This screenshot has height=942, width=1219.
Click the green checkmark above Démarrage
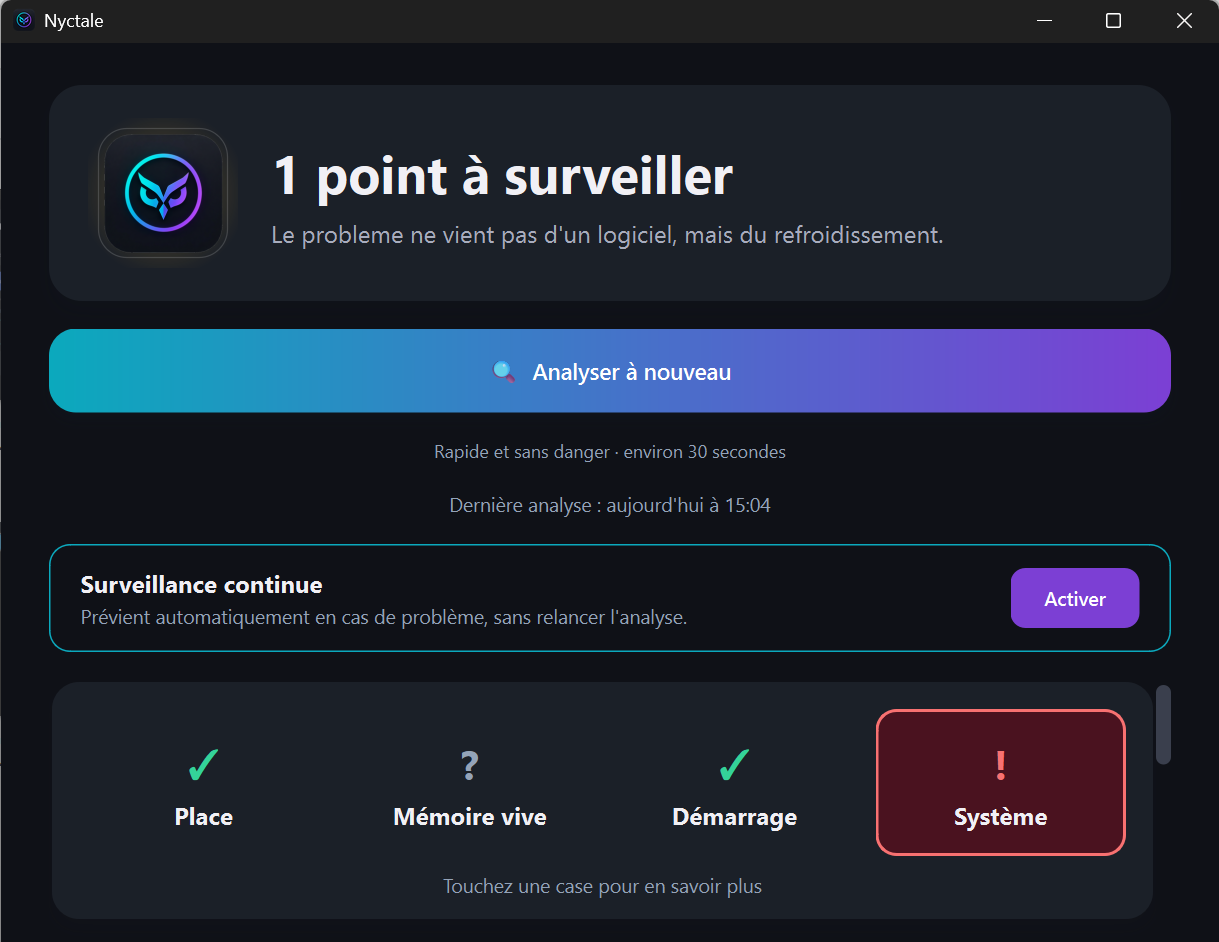(x=735, y=767)
